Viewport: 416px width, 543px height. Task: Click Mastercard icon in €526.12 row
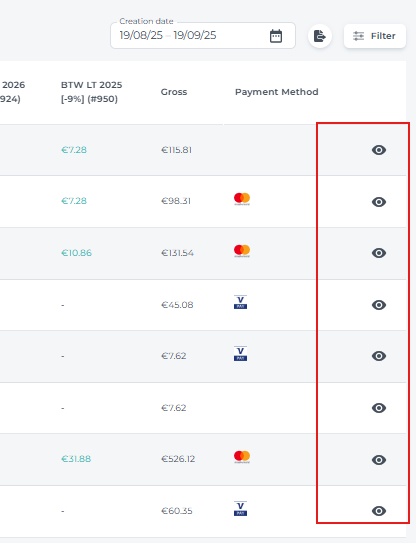(242, 457)
